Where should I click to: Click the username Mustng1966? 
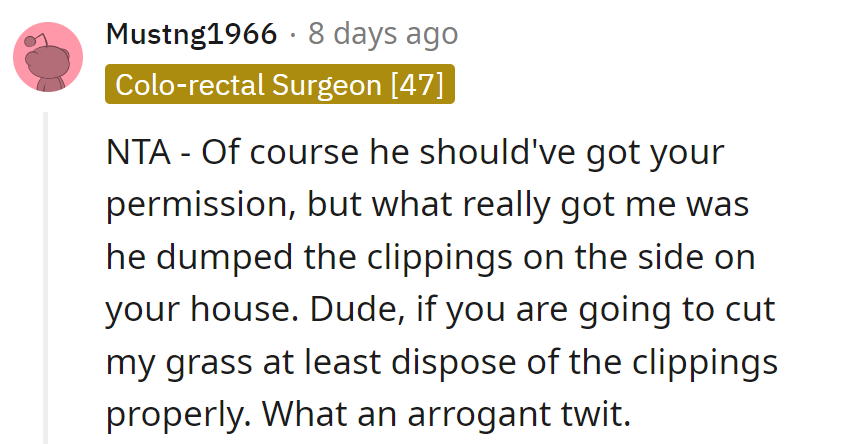tap(190, 35)
